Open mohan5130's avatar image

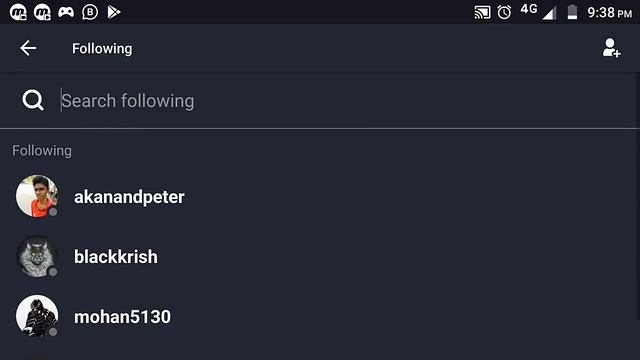37,316
